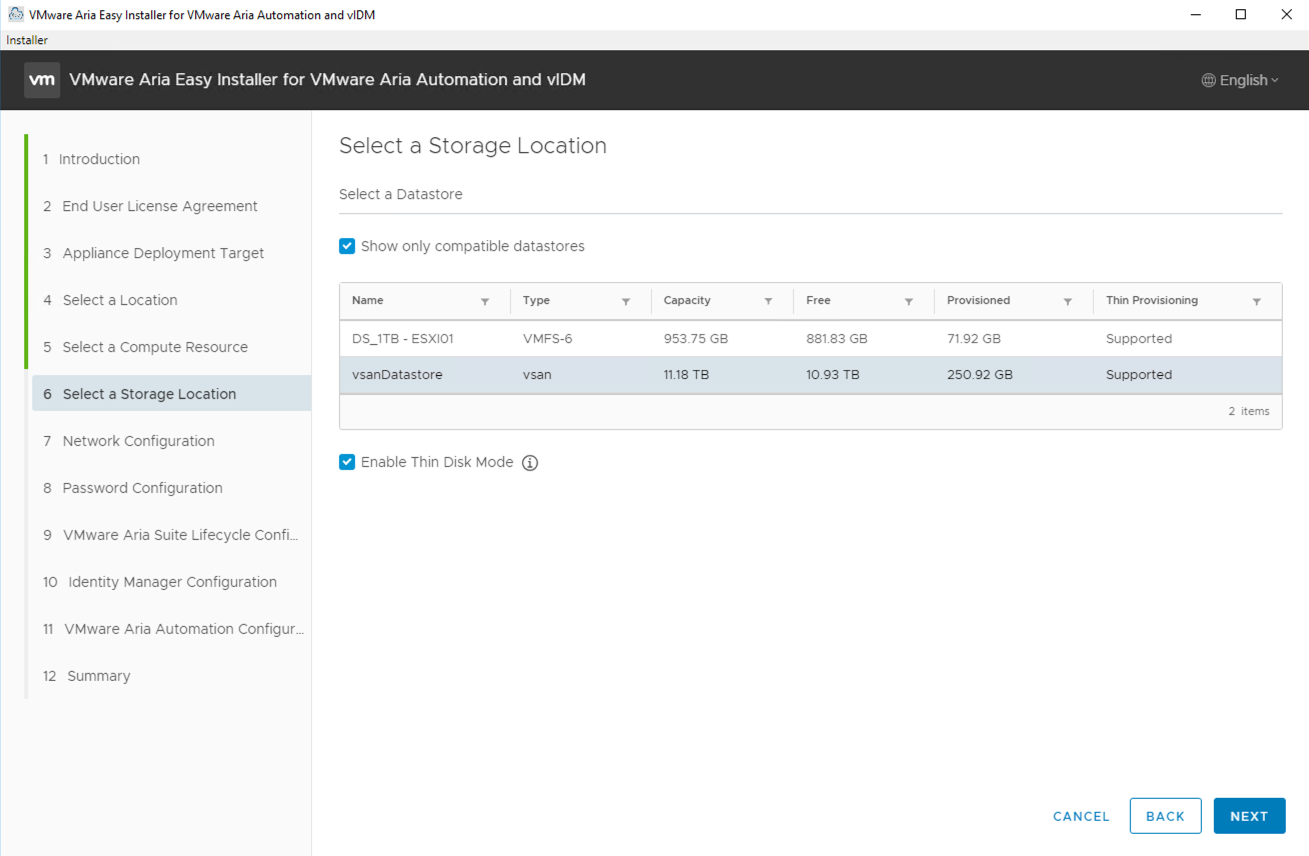This screenshot has width=1309, height=856.
Task: Click the 881.83 GB free cell
Action: click(x=837, y=339)
